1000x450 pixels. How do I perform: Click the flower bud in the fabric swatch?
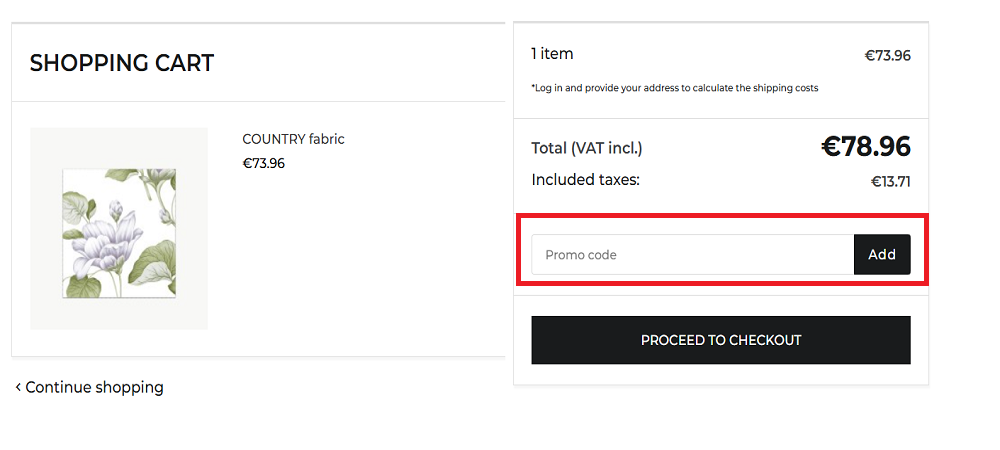(115, 209)
